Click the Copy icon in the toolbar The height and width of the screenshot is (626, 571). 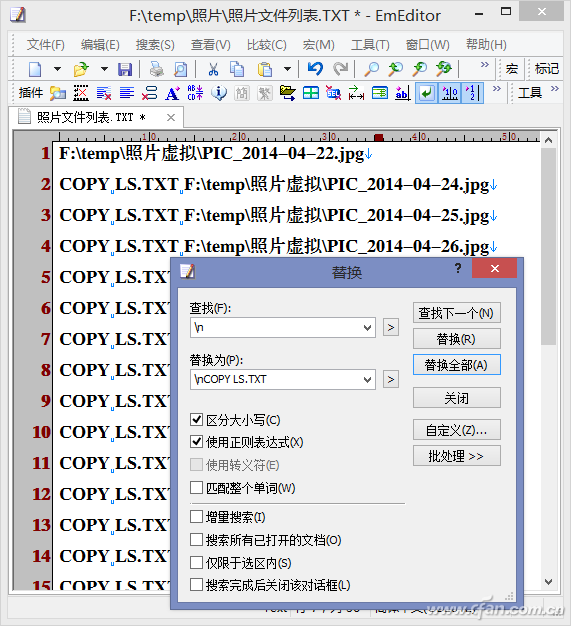(x=237, y=69)
